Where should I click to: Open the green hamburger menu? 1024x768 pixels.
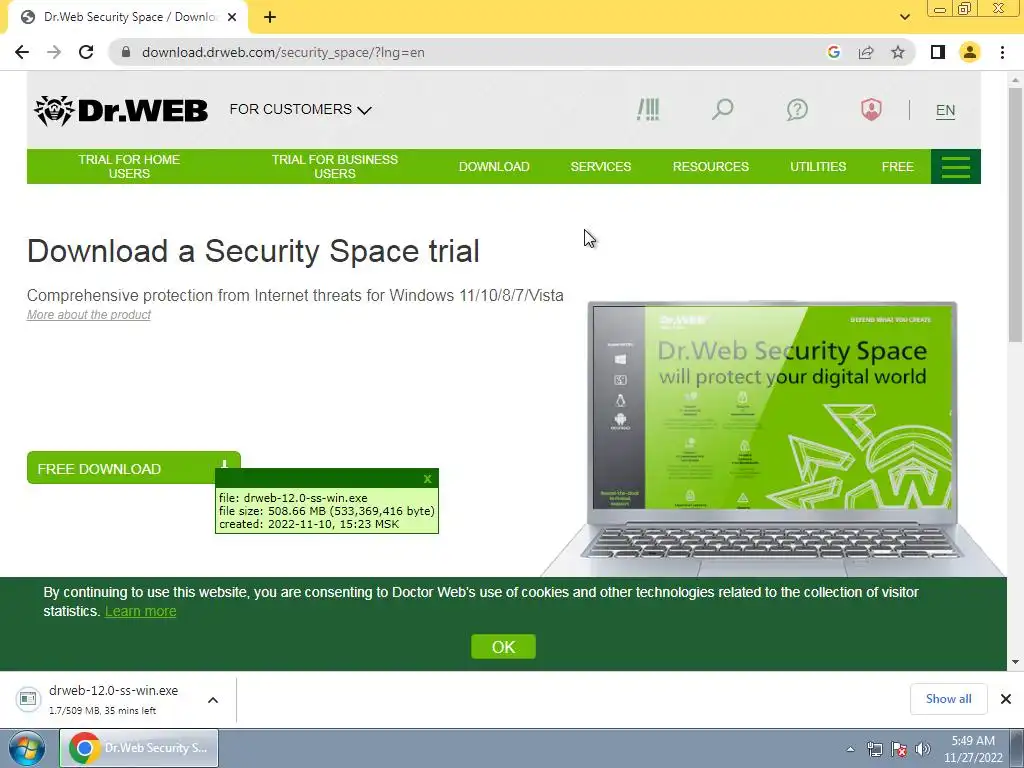click(x=955, y=167)
